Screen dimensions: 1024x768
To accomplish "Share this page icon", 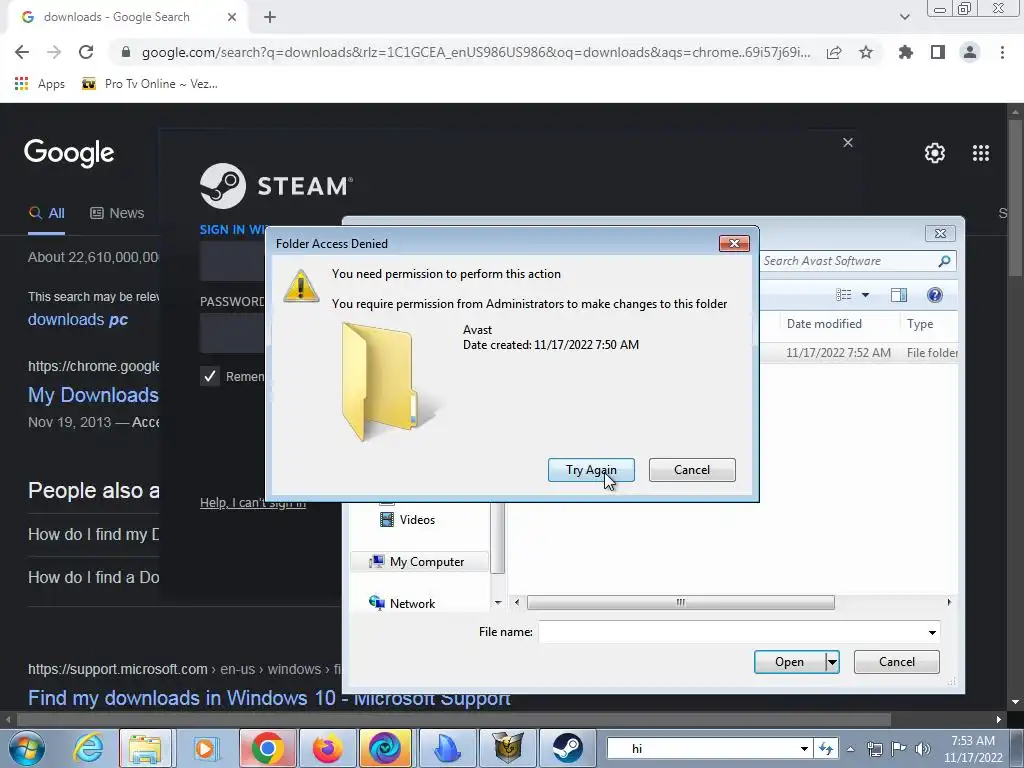I will 834,52.
